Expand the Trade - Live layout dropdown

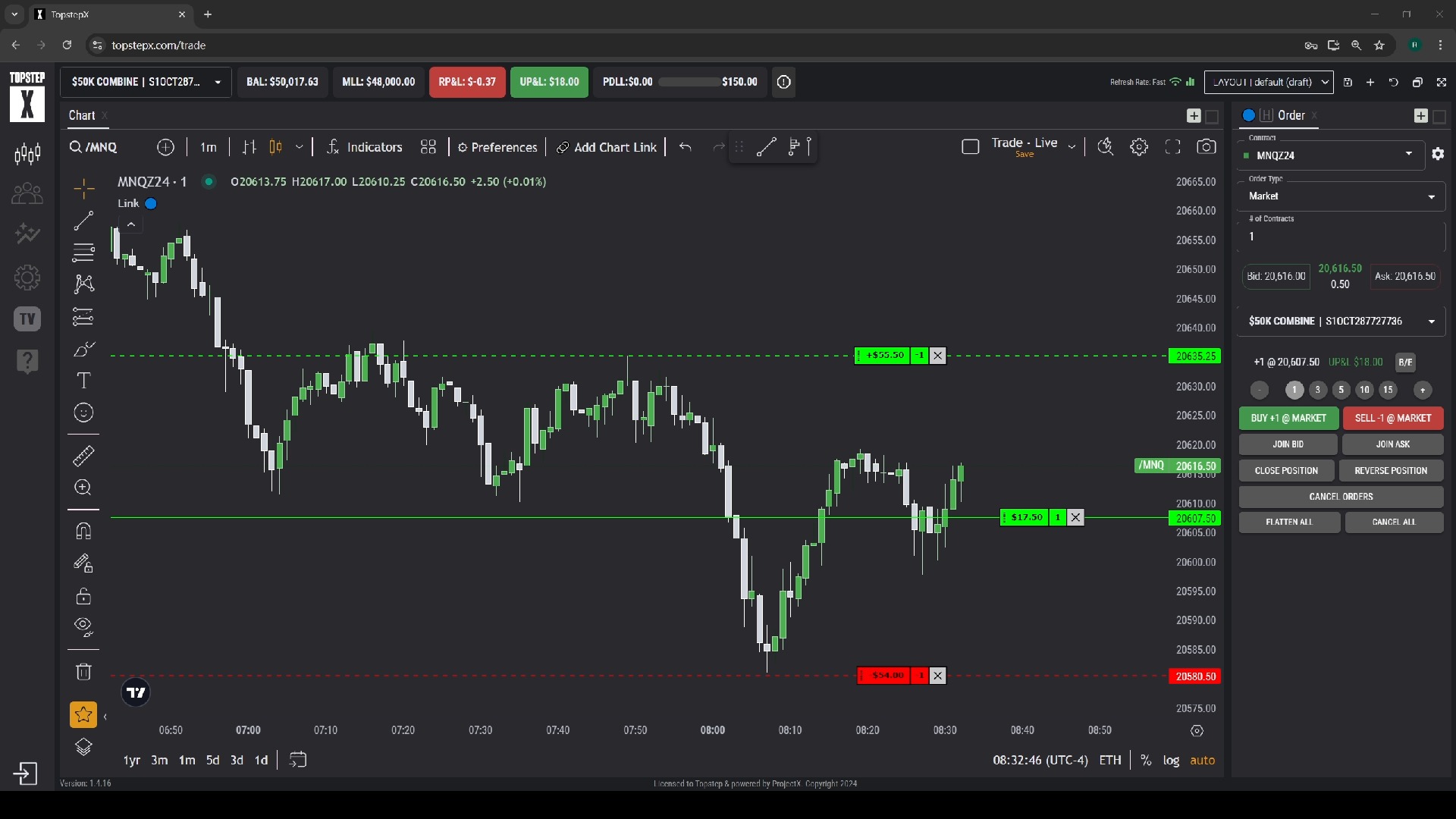[1072, 147]
